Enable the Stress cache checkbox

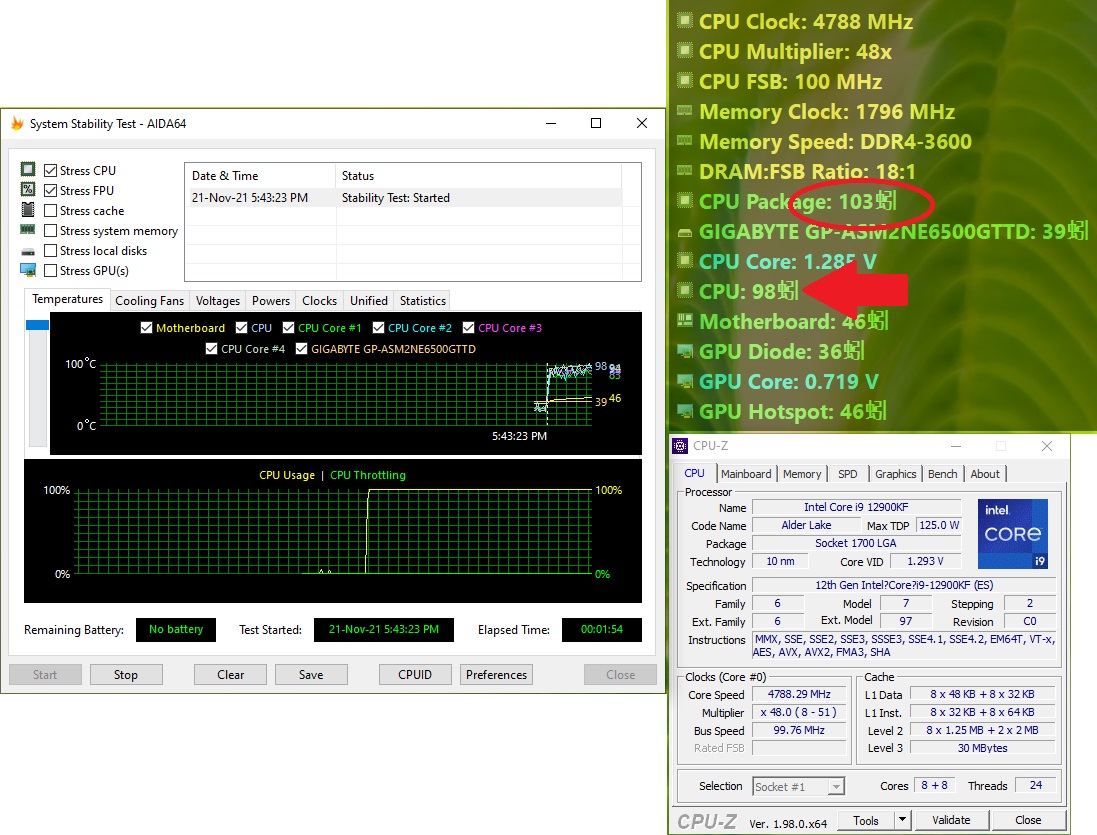[50, 210]
